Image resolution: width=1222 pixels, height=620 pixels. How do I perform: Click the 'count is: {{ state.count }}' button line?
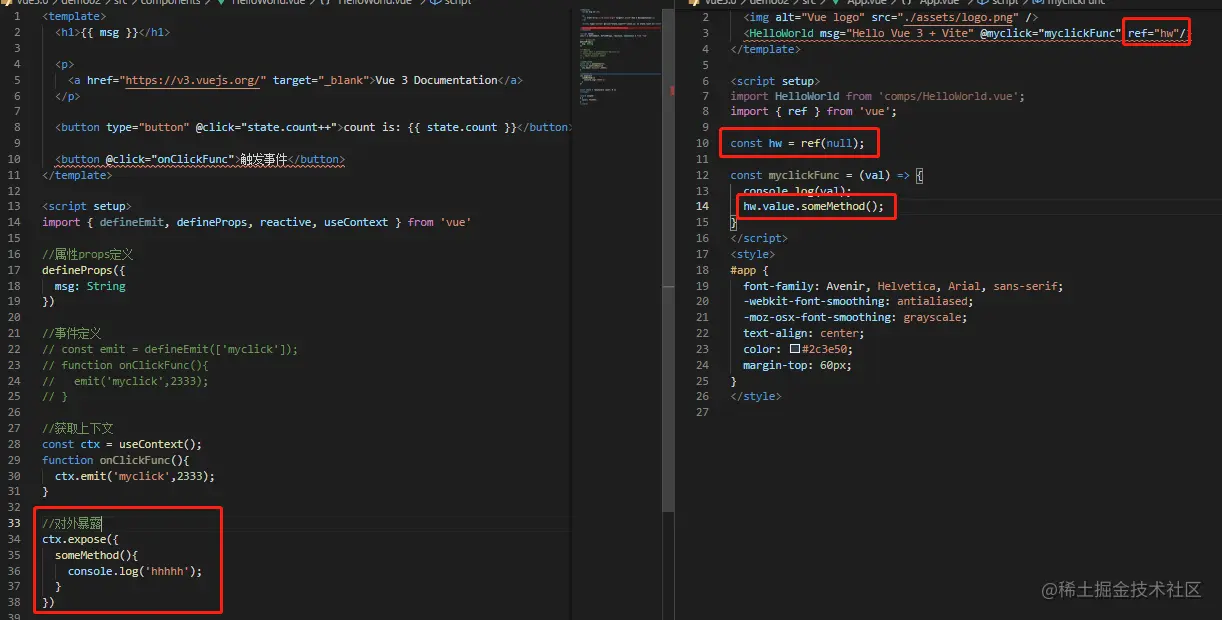tap(312, 128)
